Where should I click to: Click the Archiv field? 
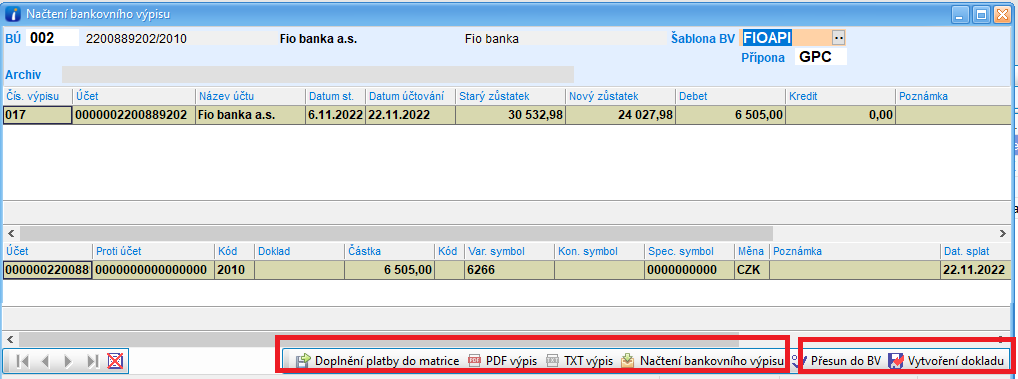point(317,74)
